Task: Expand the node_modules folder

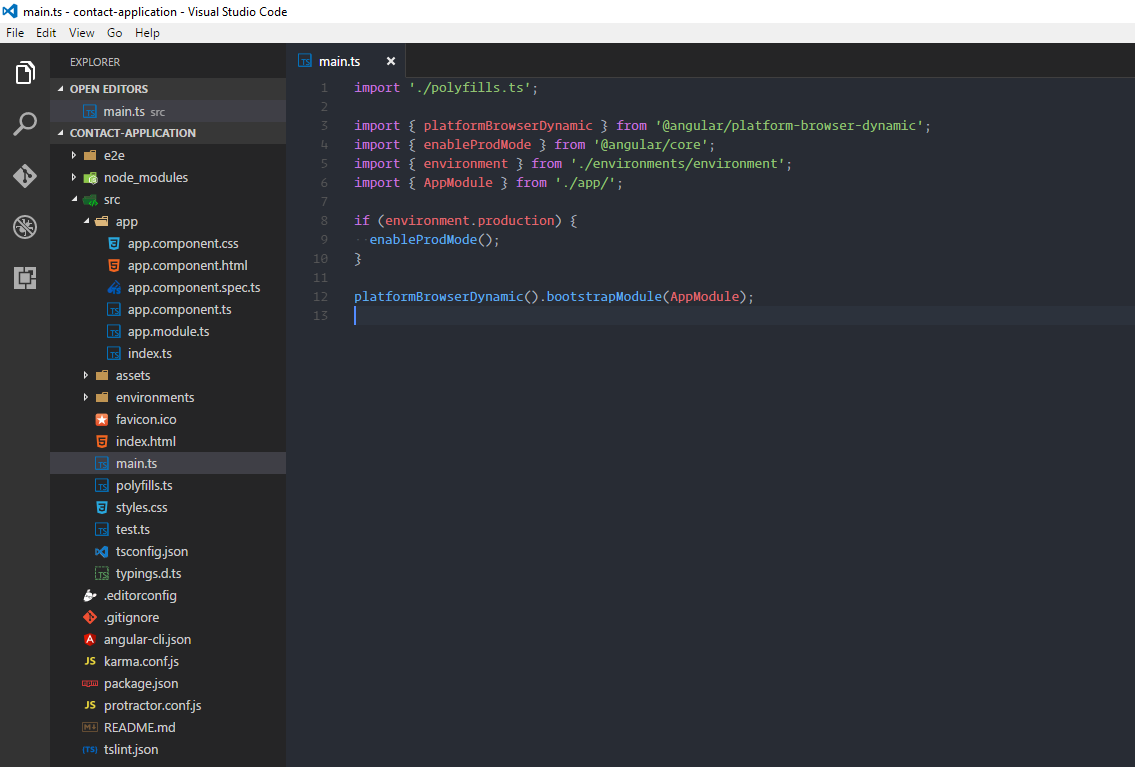Action: pos(145,177)
